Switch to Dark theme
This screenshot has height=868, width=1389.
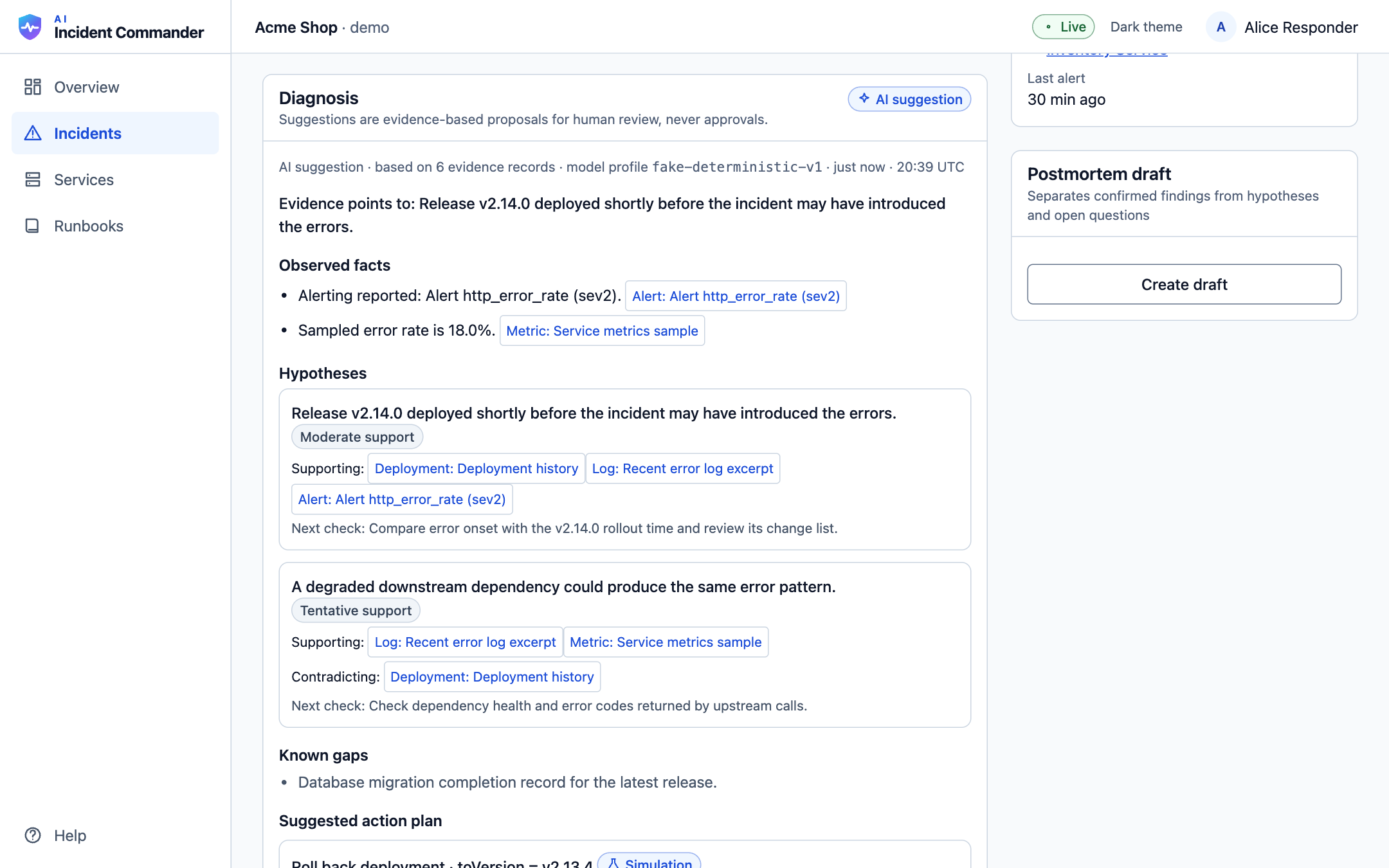pyautogui.click(x=1146, y=27)
